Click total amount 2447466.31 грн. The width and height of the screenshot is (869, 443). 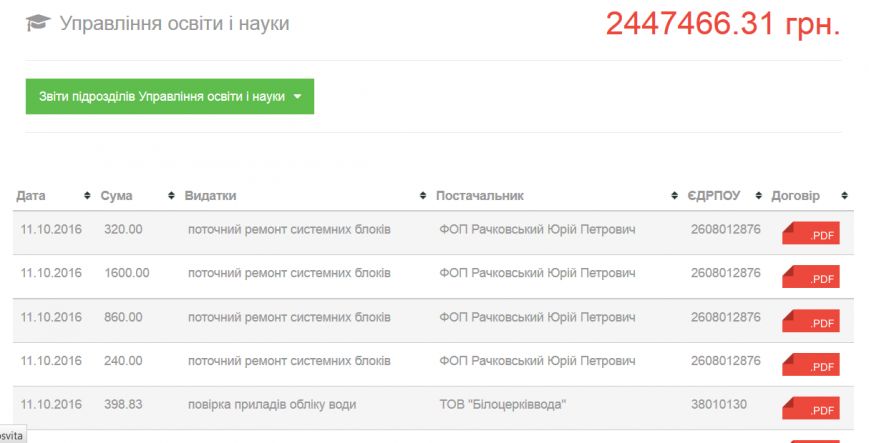click(x=723, y=24)
